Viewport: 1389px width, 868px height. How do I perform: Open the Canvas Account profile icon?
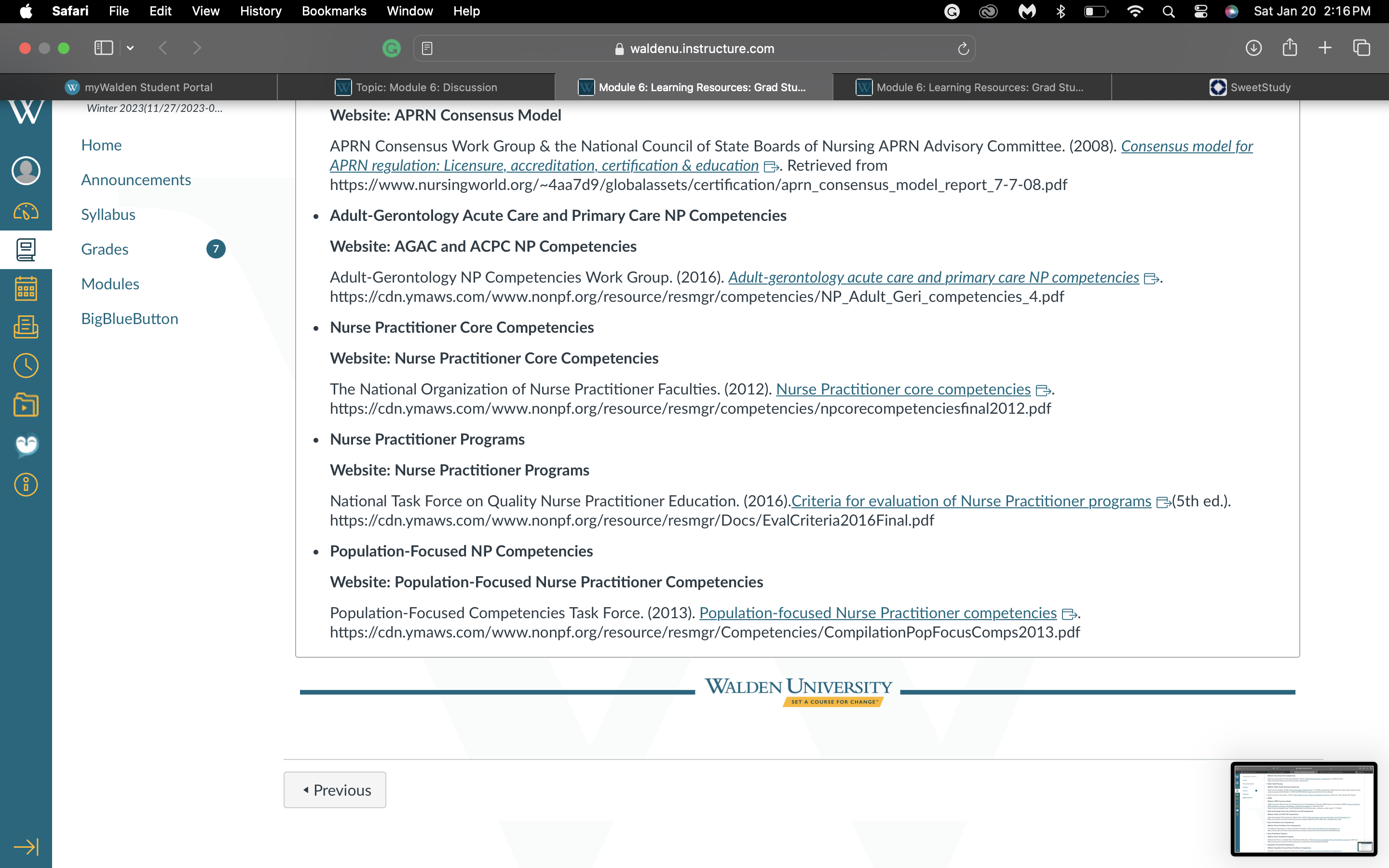click(26, 171)
